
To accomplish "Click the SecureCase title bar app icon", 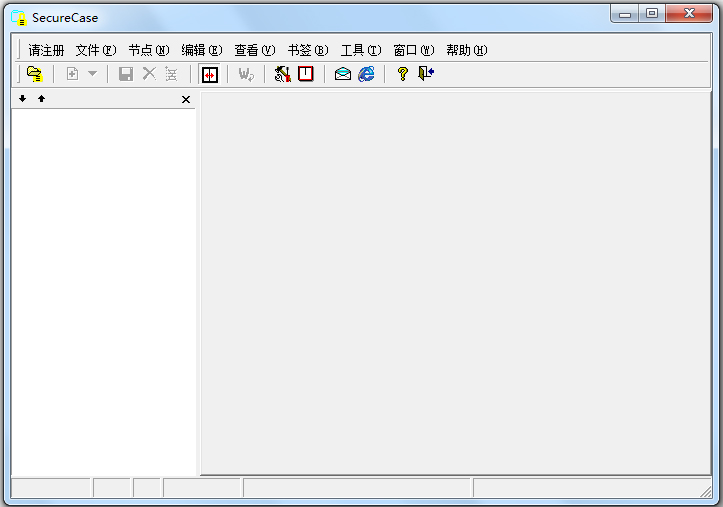I will [18, 18].
